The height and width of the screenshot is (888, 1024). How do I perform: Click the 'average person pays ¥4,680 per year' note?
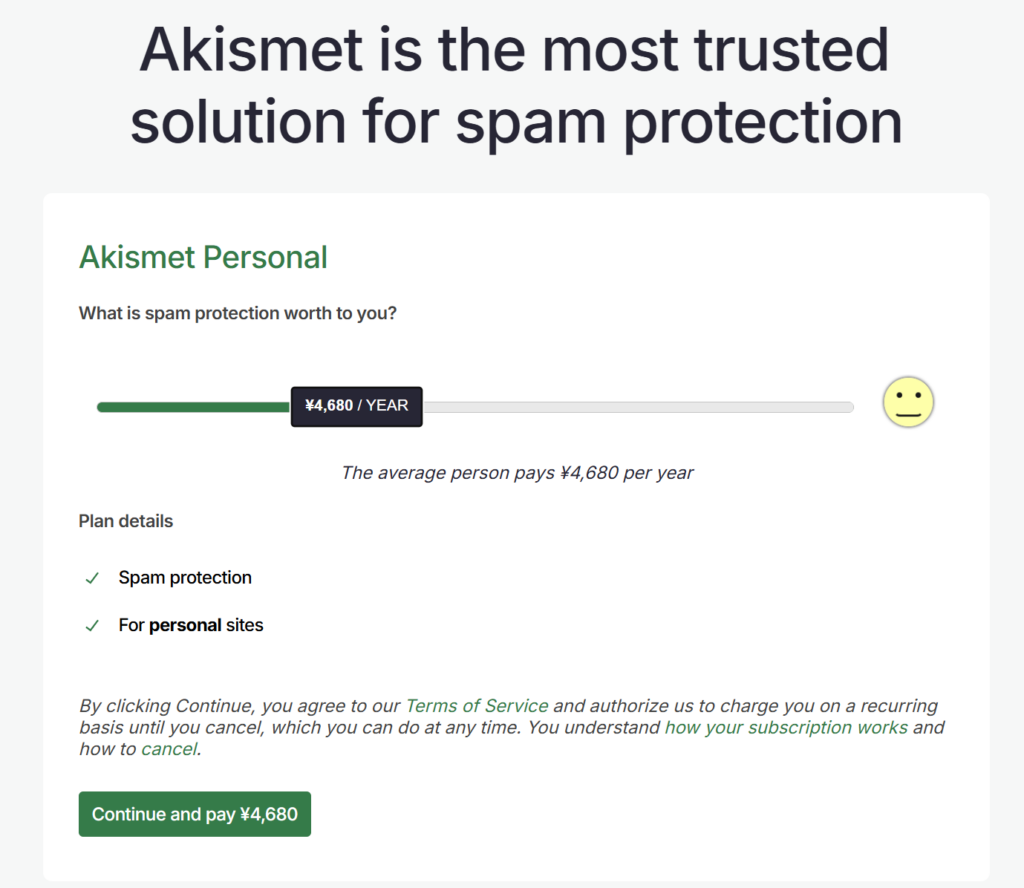[x=517, y=472]
